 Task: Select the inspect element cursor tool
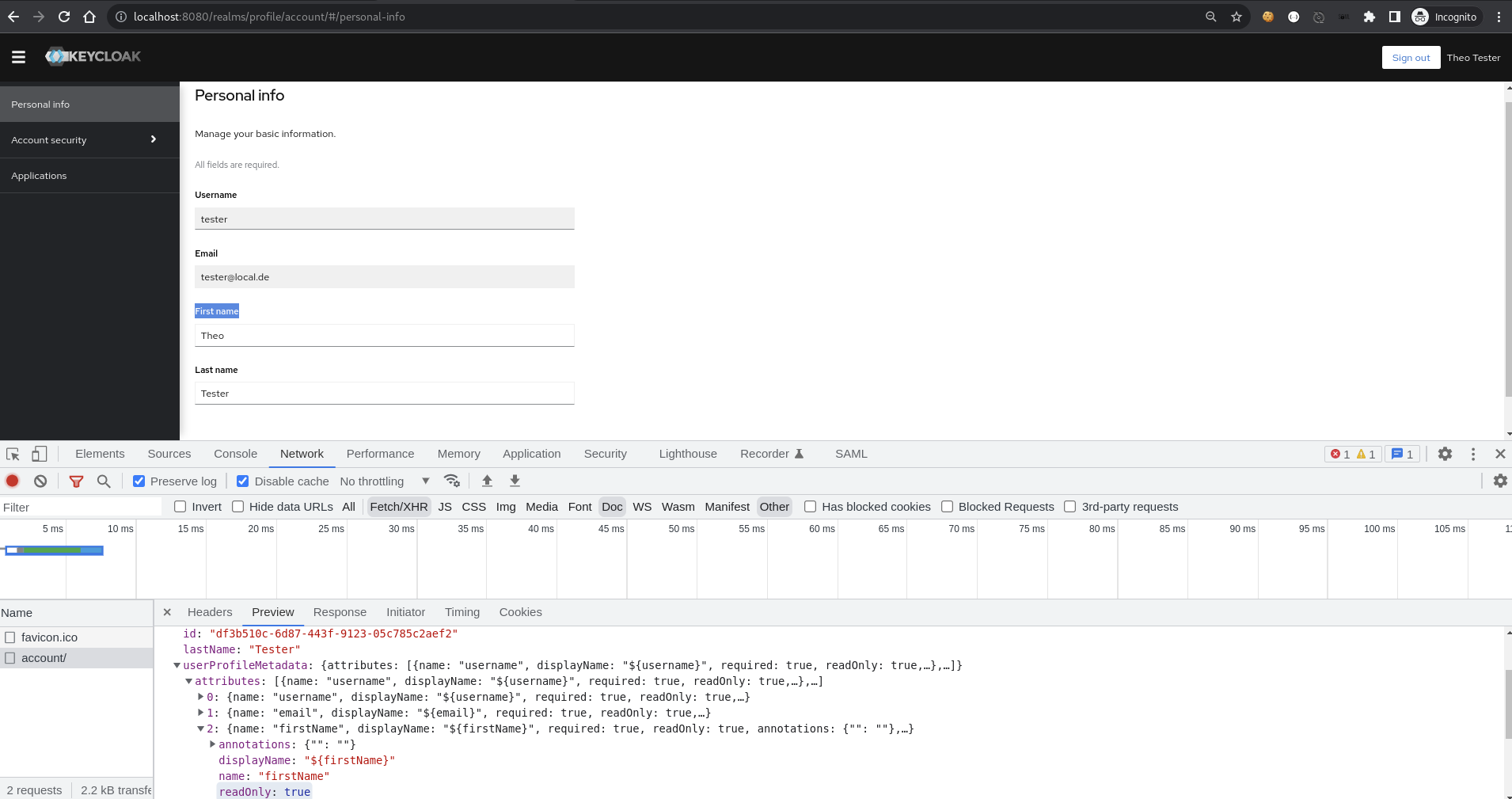tap(11, 453)
